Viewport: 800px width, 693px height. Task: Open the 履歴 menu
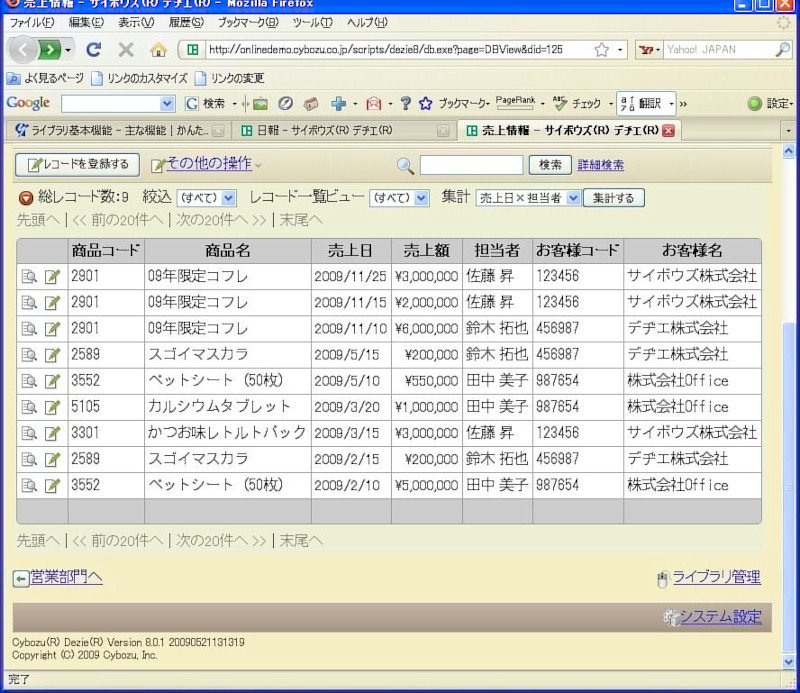pos(186,22)
